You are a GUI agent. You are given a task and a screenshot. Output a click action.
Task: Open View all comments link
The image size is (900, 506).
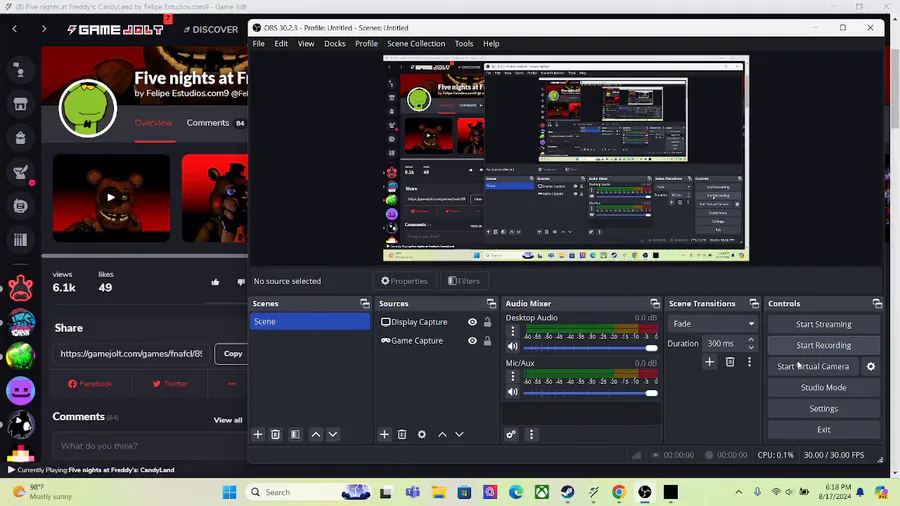coord(228,420)
